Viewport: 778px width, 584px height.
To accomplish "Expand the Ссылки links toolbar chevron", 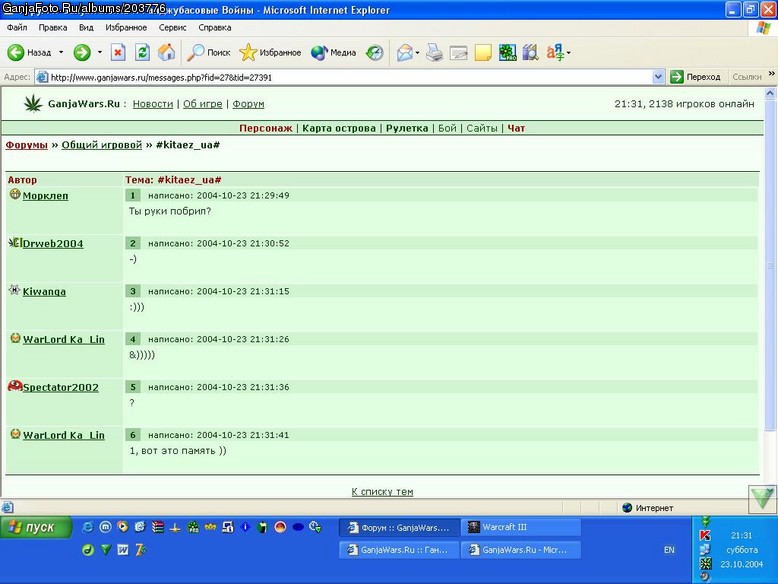I will coord(772,74).
